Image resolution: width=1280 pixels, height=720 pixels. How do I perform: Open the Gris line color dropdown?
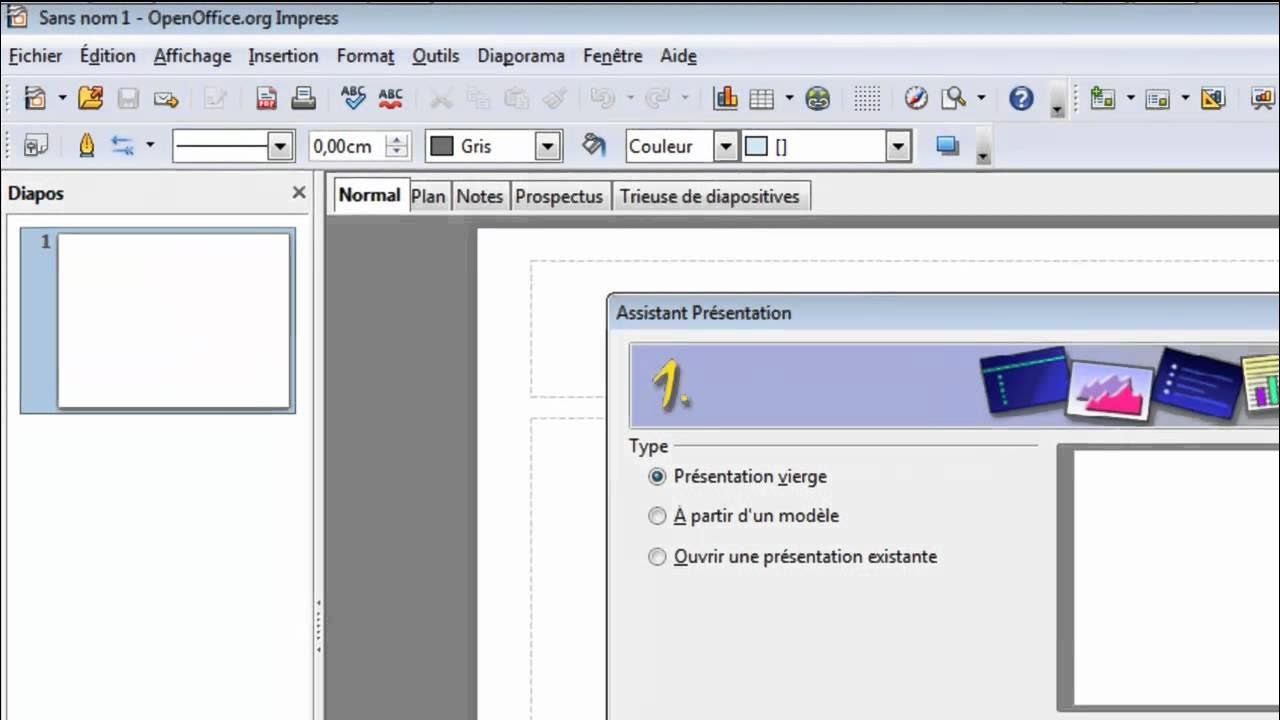548,146
